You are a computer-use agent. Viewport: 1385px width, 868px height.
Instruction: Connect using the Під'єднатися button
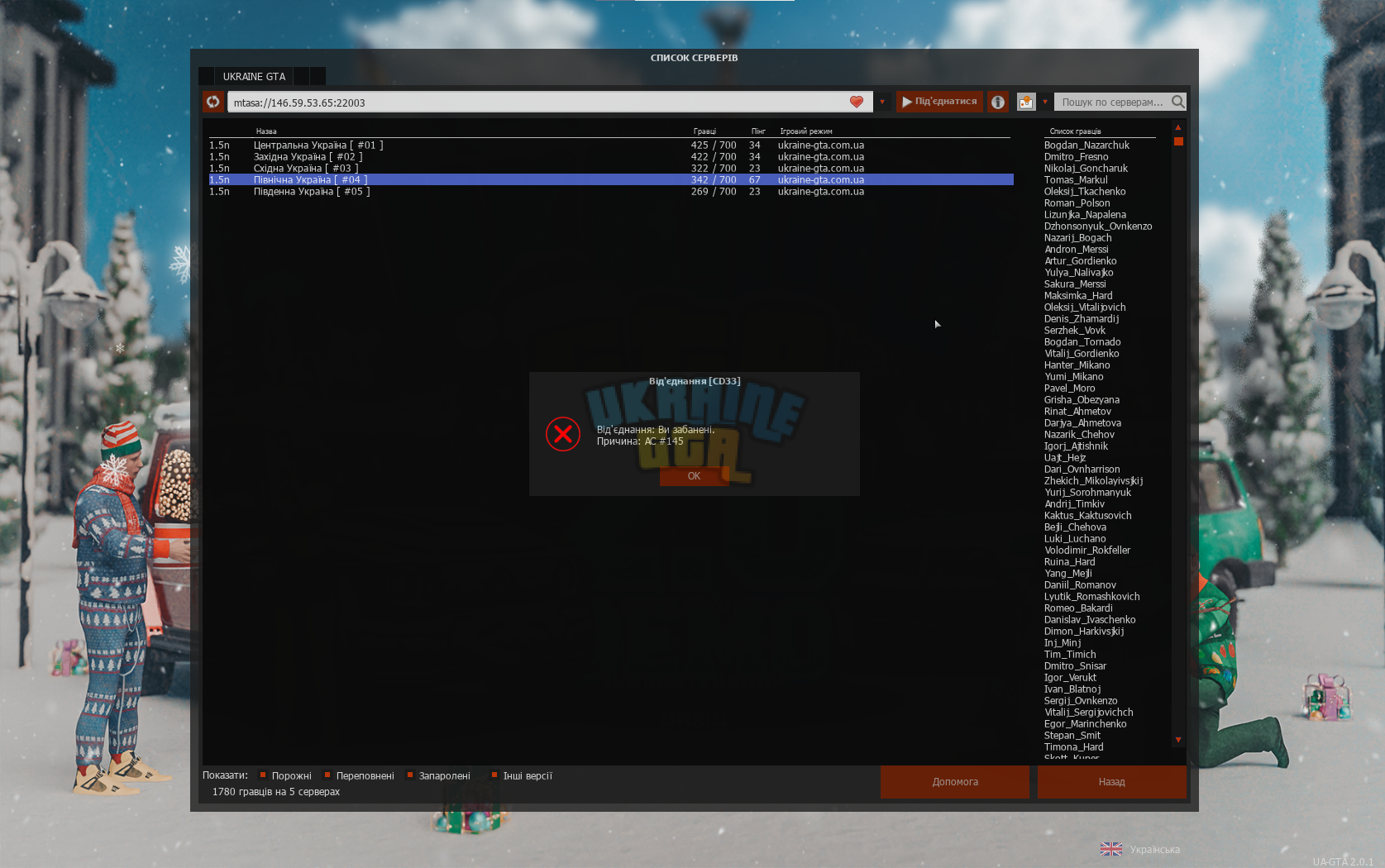click(939, 102)
